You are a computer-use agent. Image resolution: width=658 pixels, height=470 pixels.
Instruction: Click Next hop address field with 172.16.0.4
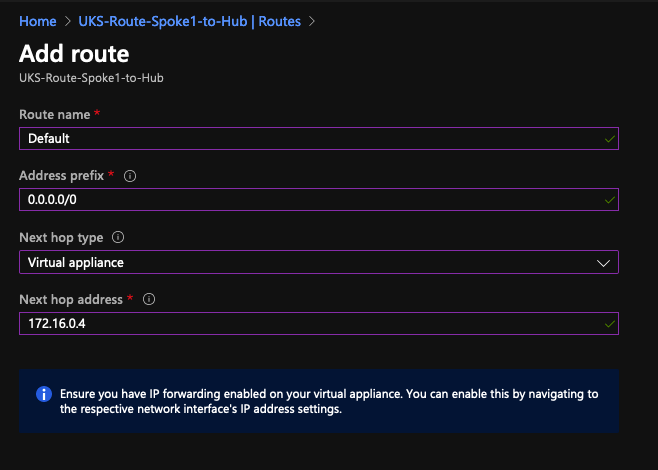click(319, 323)
